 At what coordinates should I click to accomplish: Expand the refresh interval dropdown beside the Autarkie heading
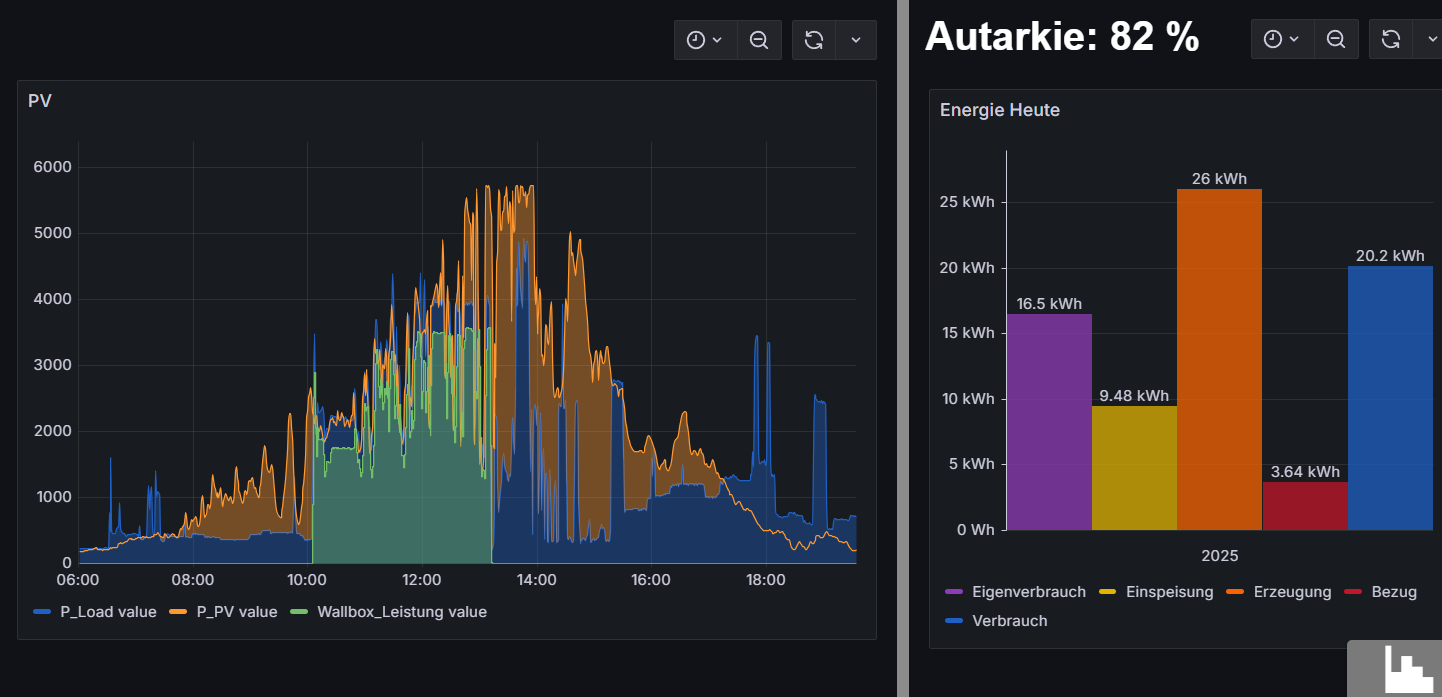(x=1432, y=39)
